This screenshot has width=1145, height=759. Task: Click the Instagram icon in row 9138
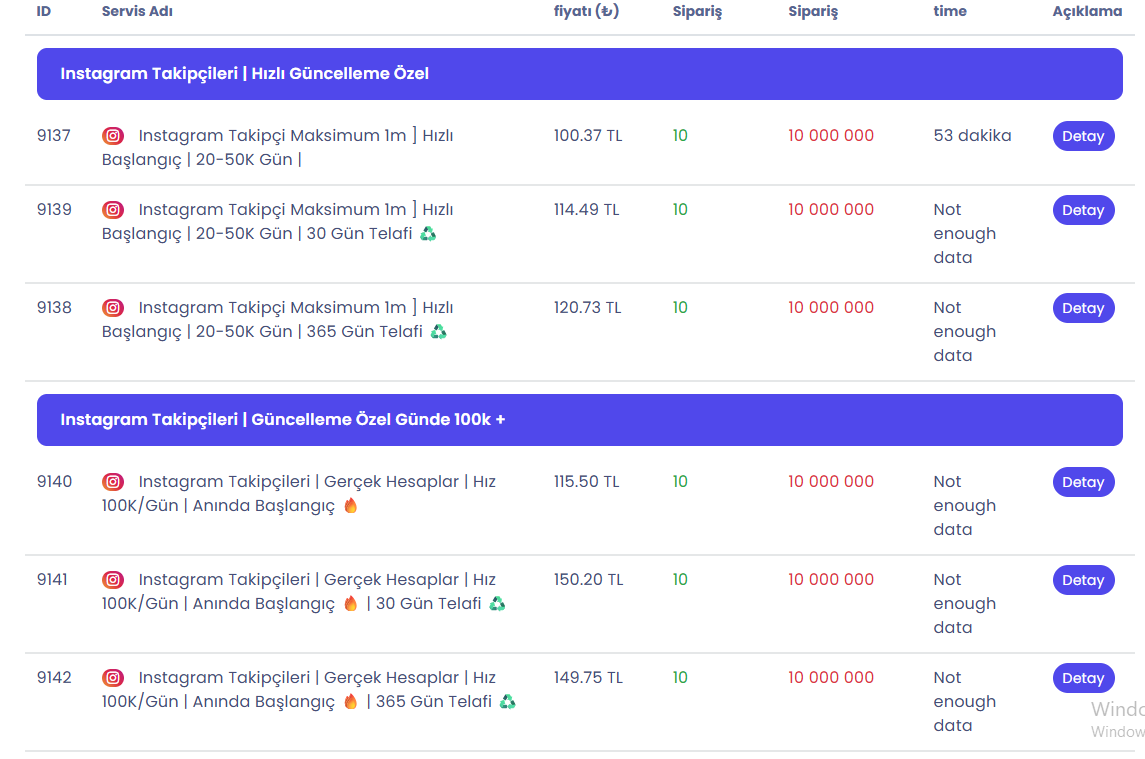click(x=112, y=308)
